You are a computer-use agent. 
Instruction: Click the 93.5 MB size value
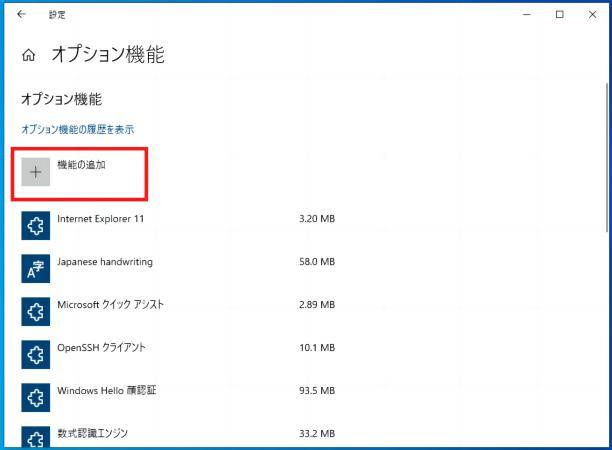(x=317, y=390)
